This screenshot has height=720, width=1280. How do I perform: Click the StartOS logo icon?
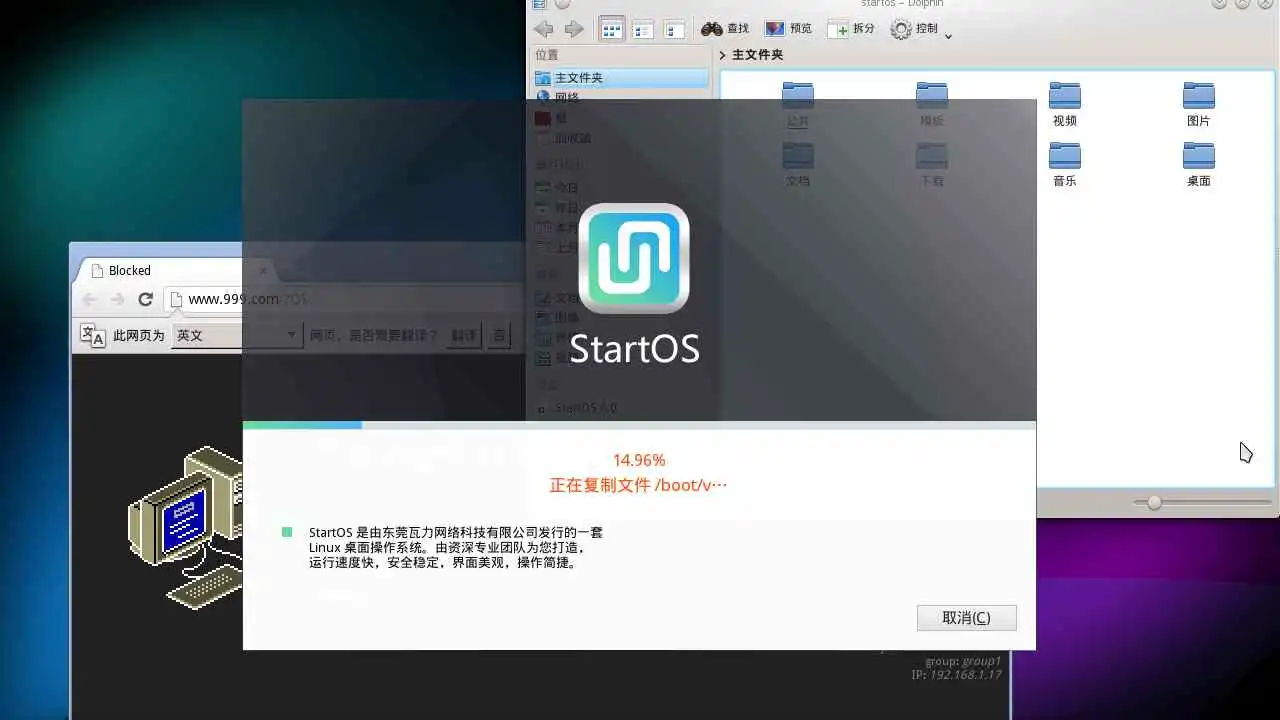(x=634, y=259)
